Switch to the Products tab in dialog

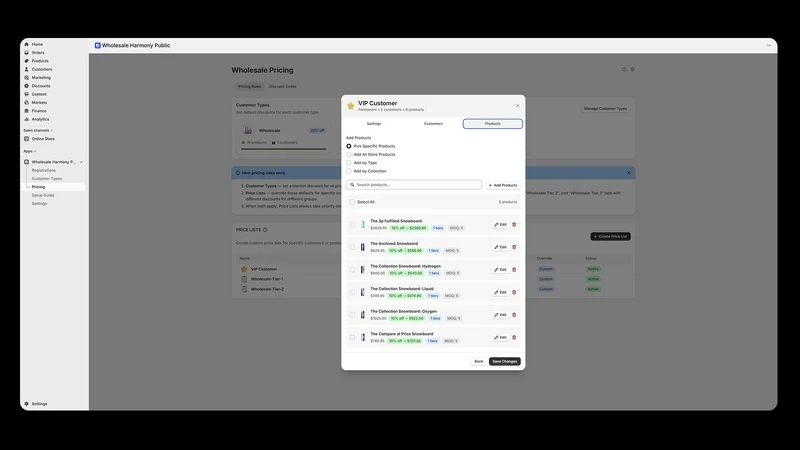pos(493,124)
